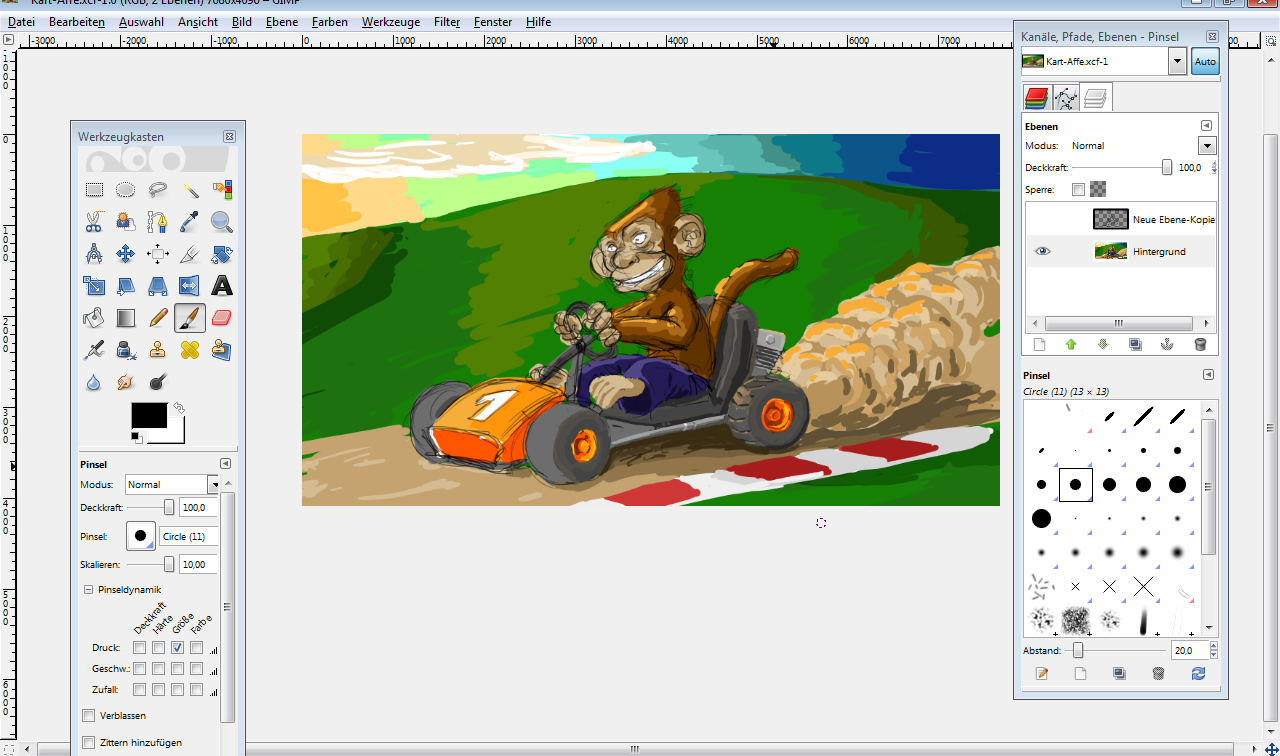
Task: Choose the Zoom magnifier tool
Action: point(222,222)
